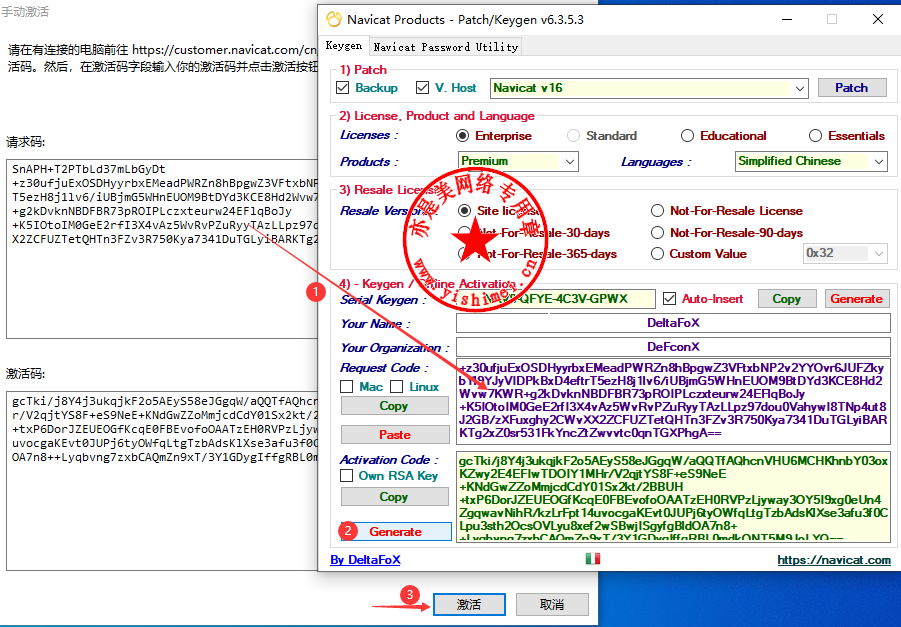Select the Educational license radio button

(687, 136)
